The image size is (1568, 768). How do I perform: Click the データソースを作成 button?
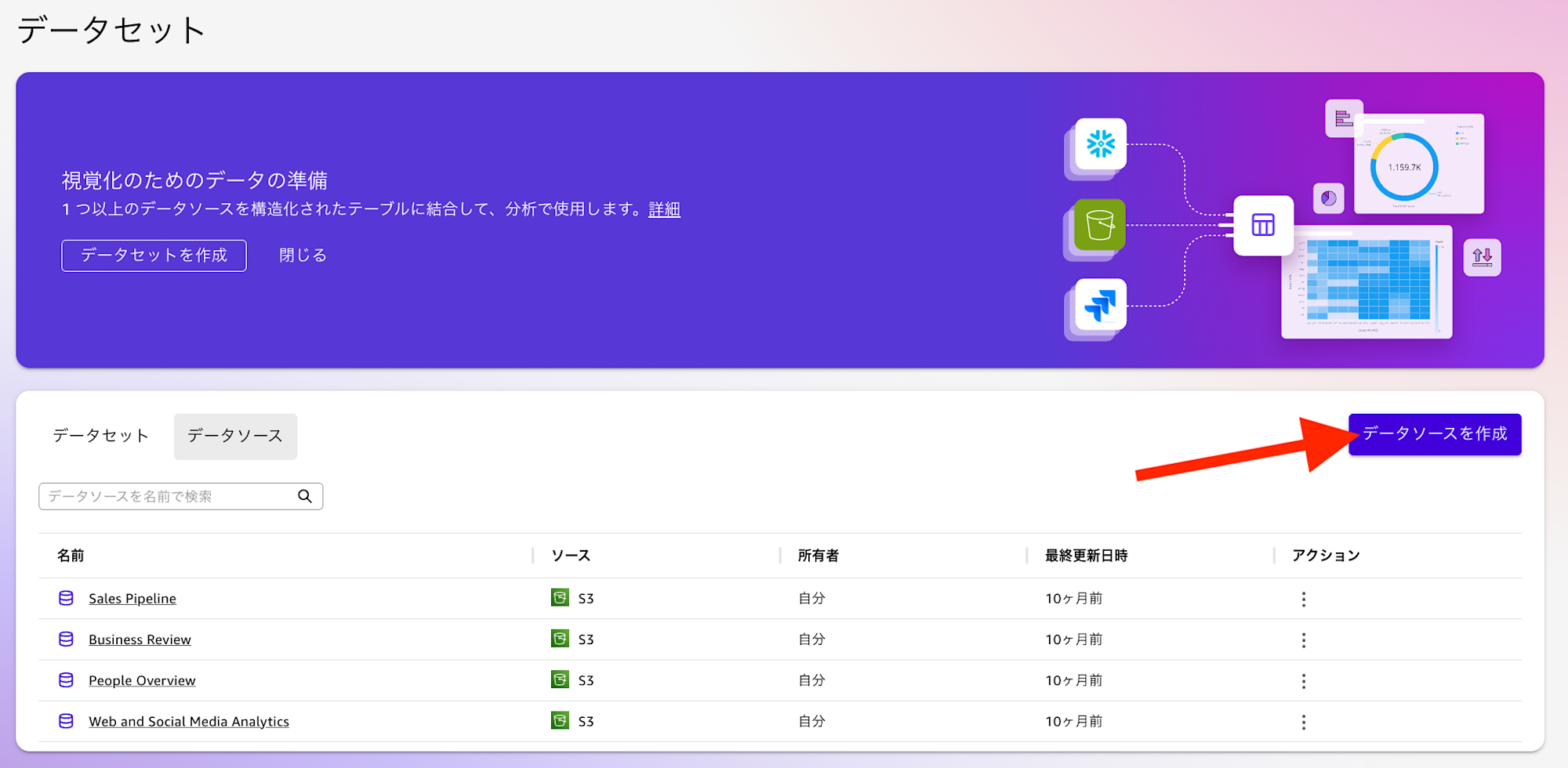click(1434, 434)
